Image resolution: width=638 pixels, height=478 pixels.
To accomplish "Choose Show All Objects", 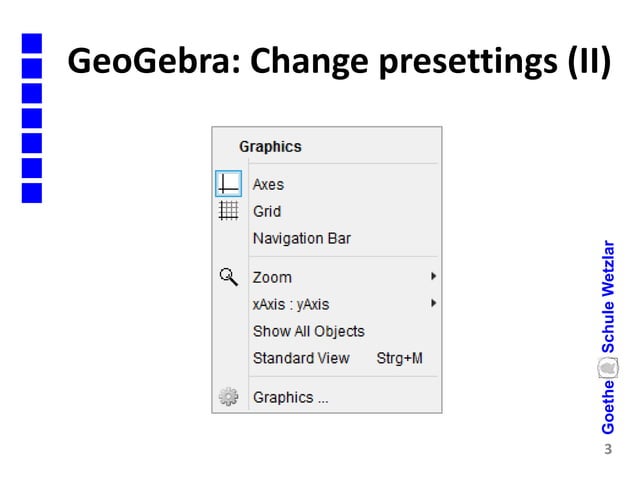I will point(308,331).
